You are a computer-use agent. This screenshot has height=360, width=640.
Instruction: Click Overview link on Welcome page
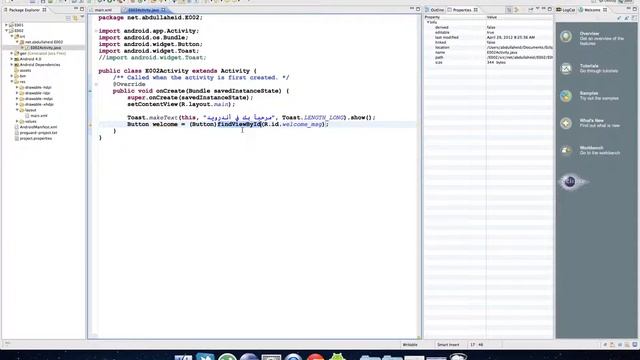click(x=589, y=33)
